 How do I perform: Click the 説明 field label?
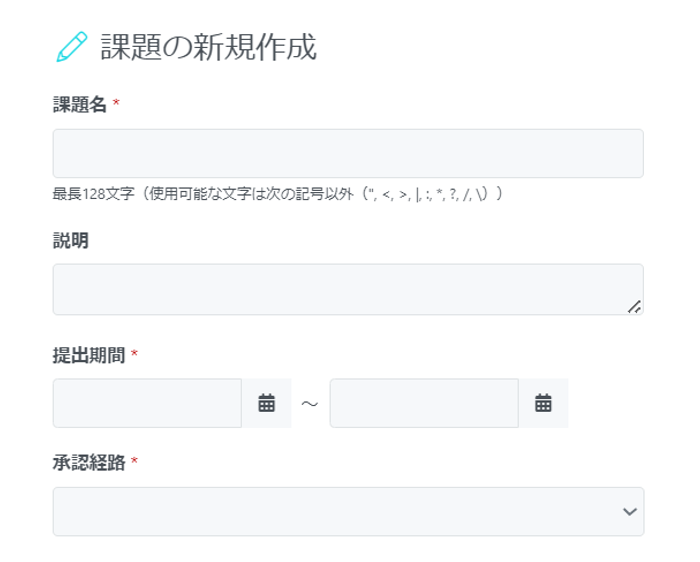(x=71, y=241)
